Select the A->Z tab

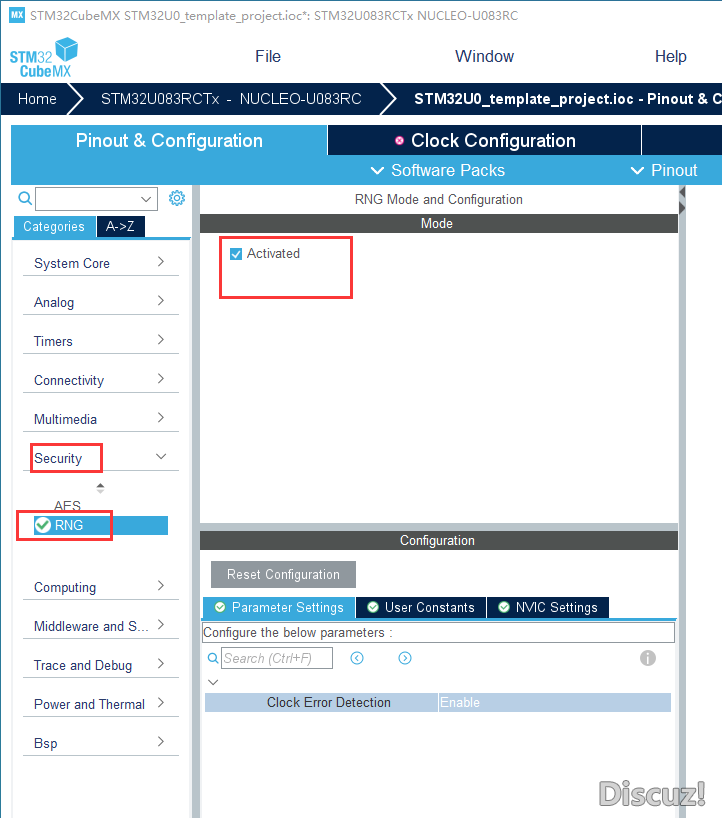pos(121,226)
